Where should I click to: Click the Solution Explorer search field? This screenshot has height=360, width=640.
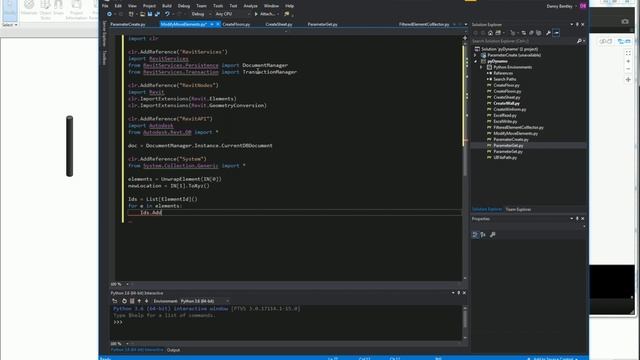(x=524, y=41)
